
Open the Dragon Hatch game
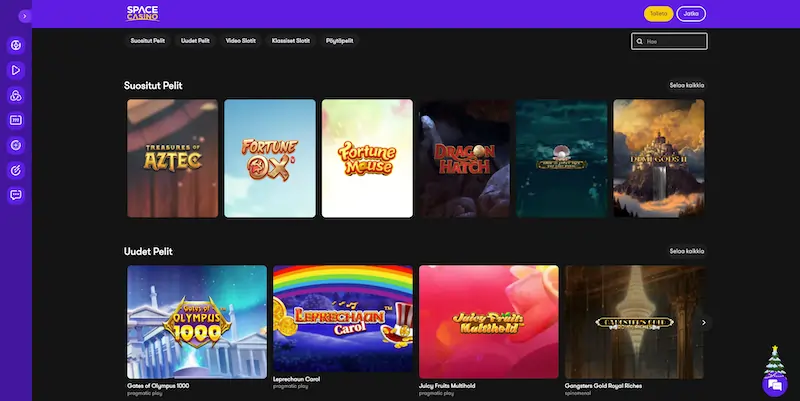tap(464, 158)
